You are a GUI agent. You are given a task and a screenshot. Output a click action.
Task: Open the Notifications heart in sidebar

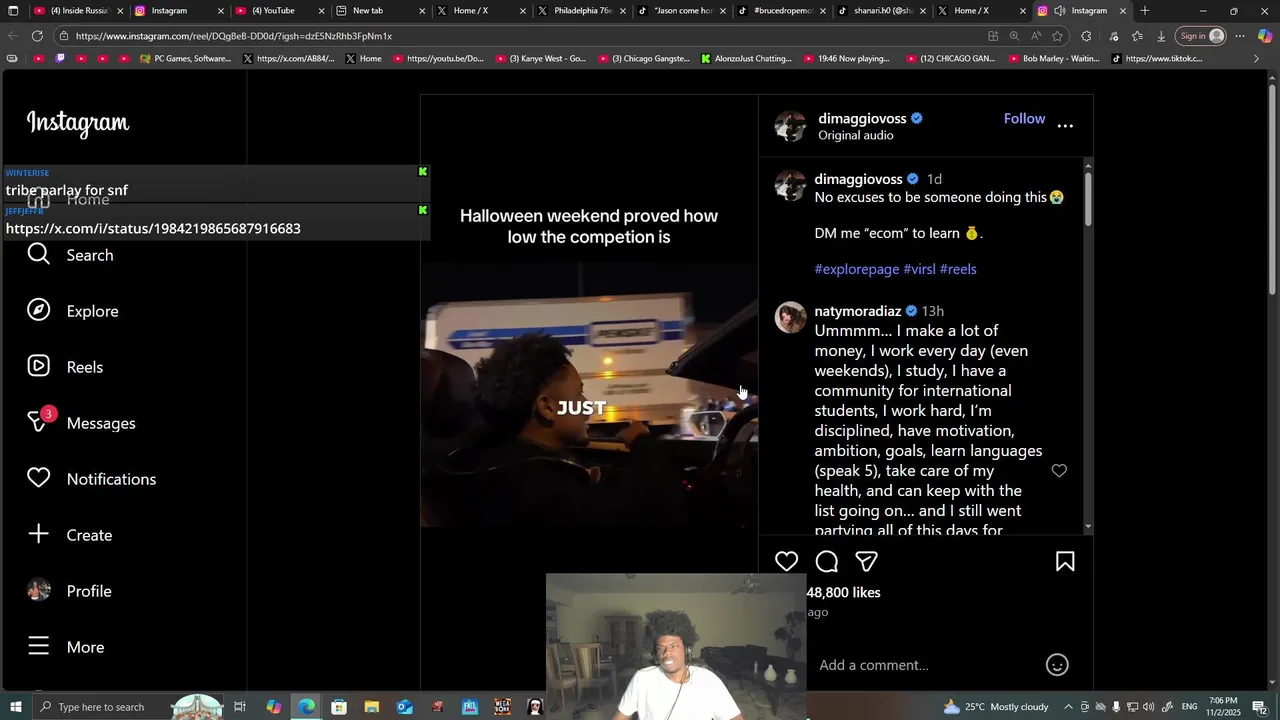pos(91,479)
